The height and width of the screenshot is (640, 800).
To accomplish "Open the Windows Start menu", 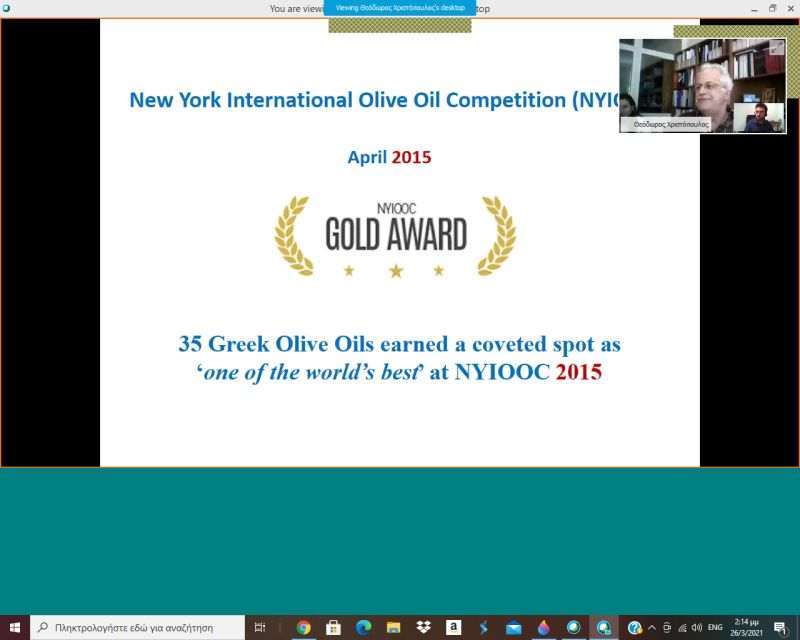I will 15,627.
